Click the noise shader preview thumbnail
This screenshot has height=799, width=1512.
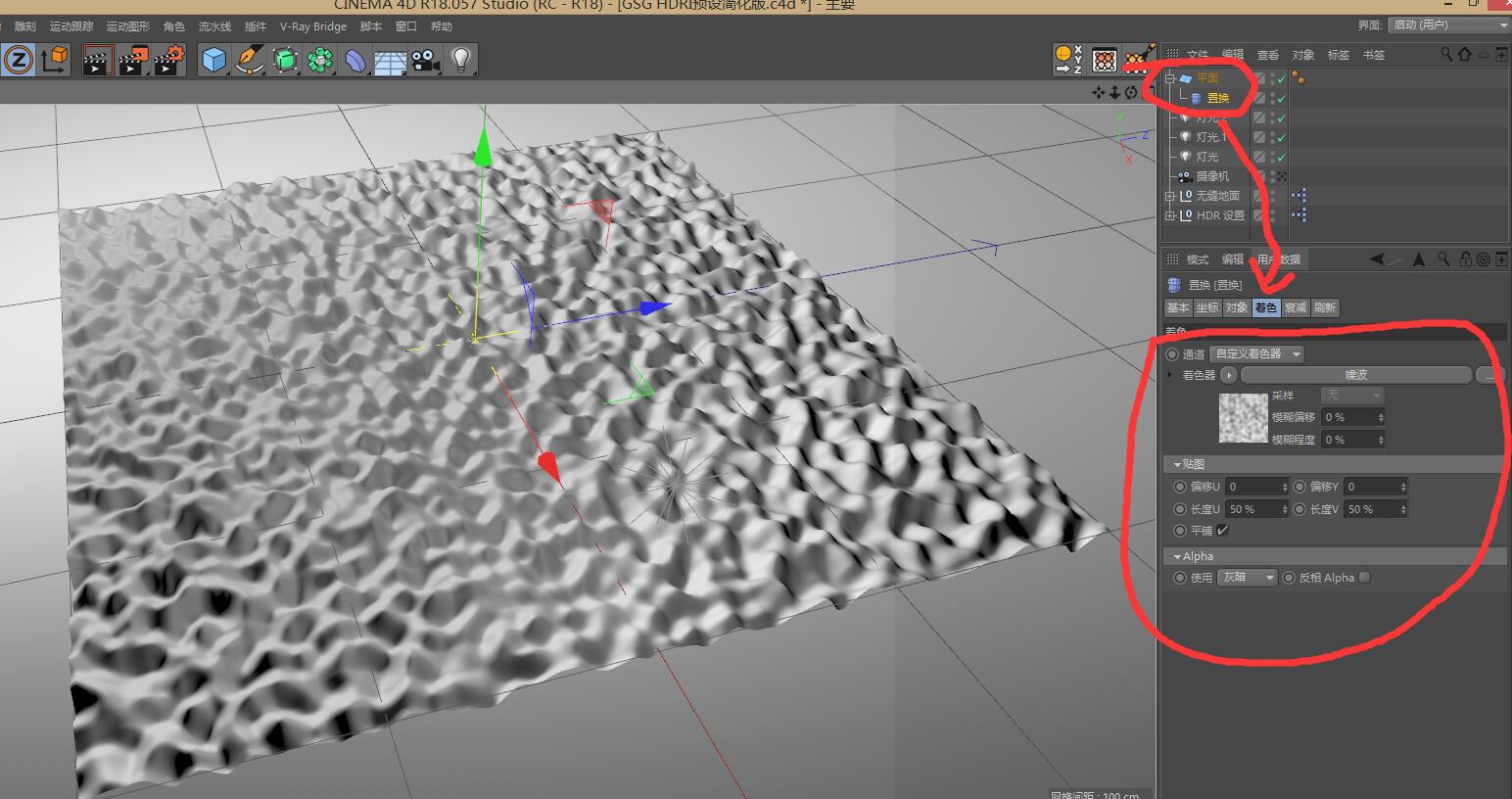point(1243,417)
